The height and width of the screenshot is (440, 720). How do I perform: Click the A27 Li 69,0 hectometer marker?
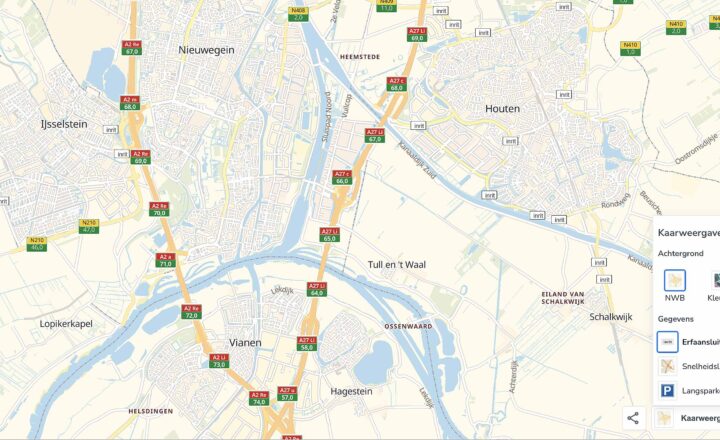pyautogui.click(x=417, y=34)
